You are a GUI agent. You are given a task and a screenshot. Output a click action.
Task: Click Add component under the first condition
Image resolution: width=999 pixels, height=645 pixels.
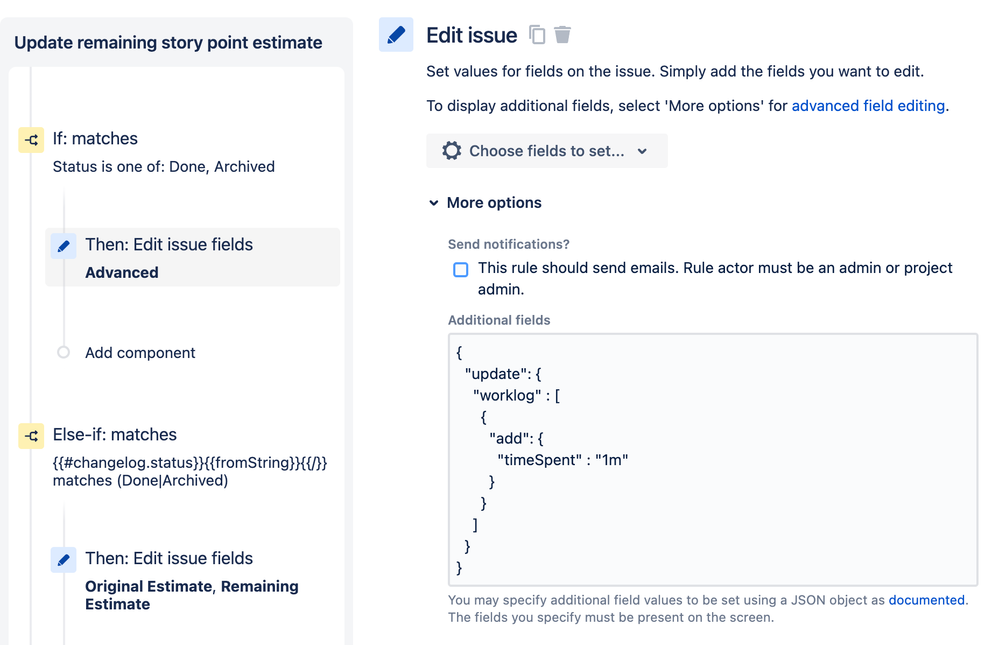click(140, 352)
